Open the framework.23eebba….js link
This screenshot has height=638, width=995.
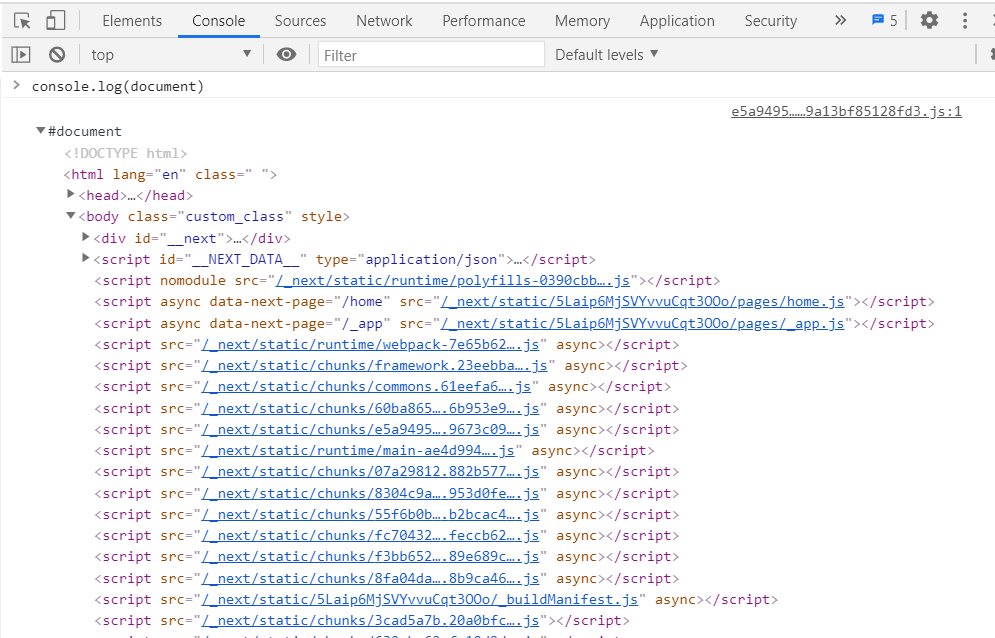[x=374, y=366]
